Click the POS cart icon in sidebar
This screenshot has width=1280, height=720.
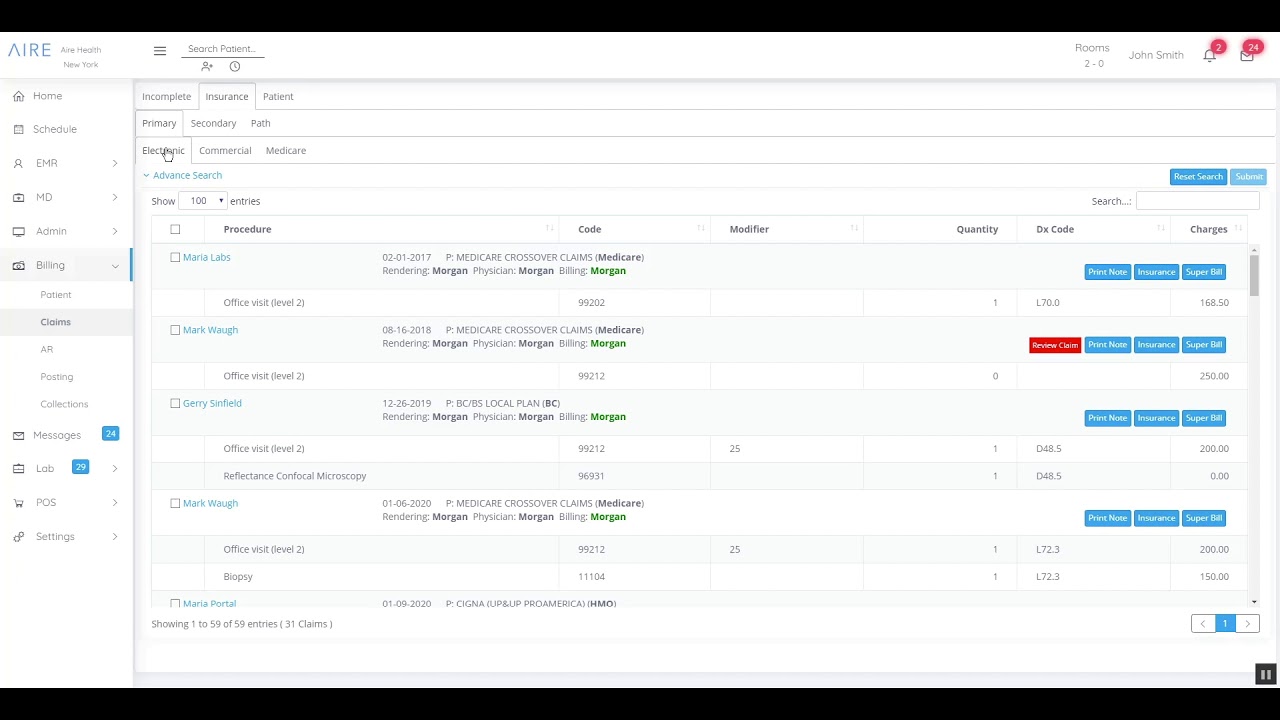[19, 502]
